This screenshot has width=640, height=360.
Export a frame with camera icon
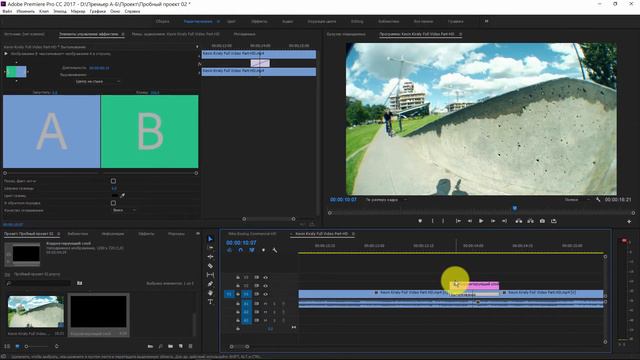pyautogui.click(x=542, y=221)
